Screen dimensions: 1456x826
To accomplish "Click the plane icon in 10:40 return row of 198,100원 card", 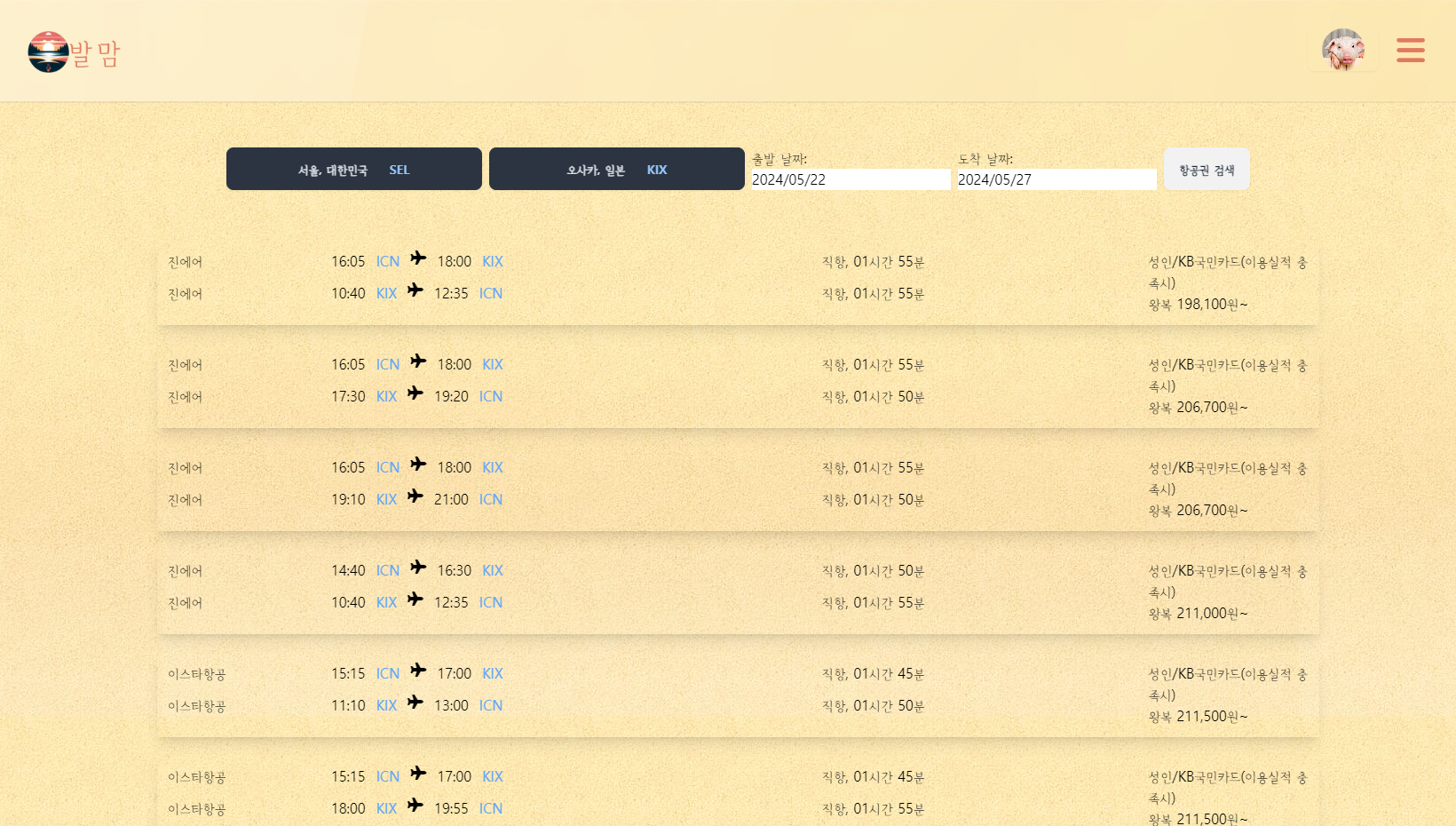I will (415, 290).
